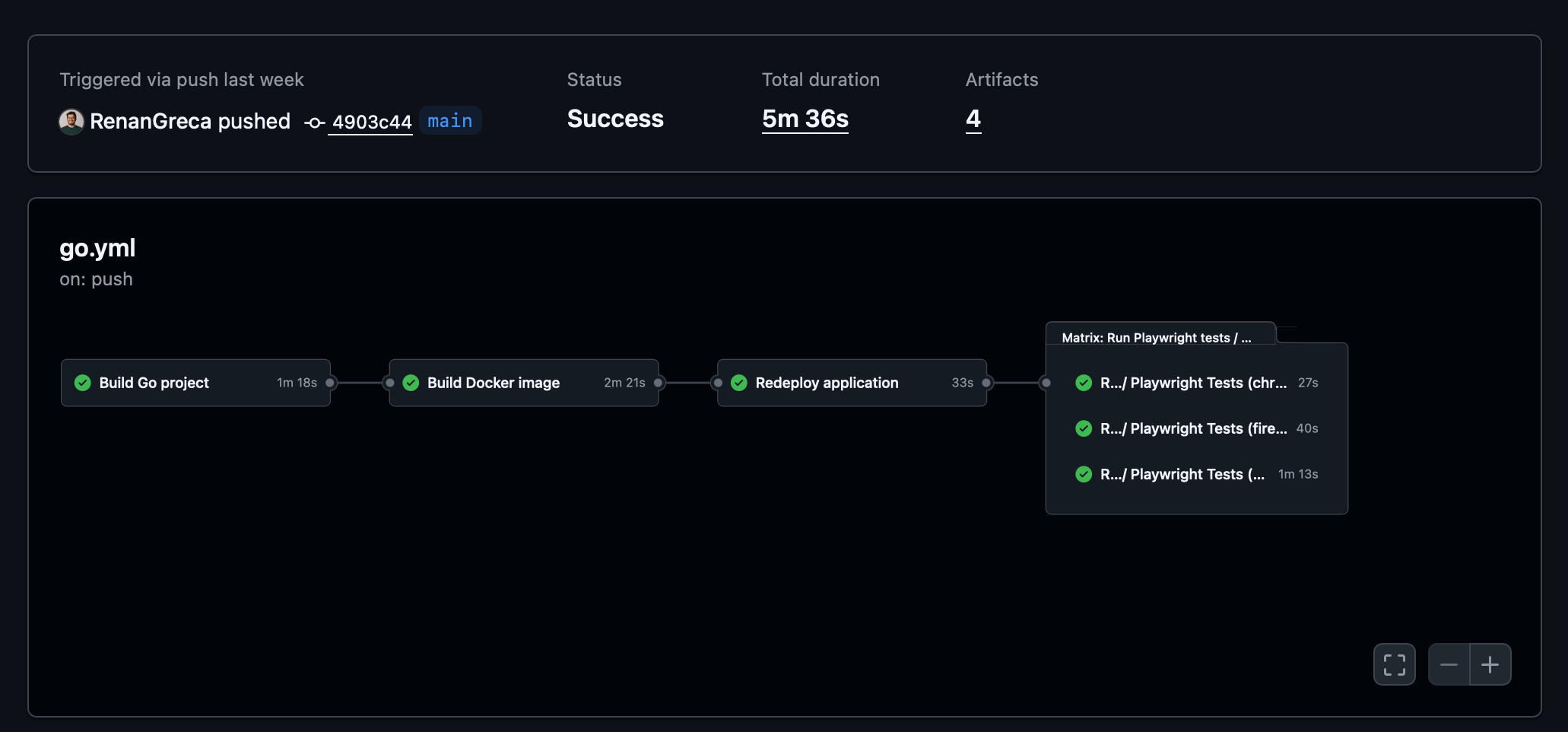This screenshot has width=1568, height=732.
Task: Zoom out the workflow graph
Action: [x=1449, y=664]
